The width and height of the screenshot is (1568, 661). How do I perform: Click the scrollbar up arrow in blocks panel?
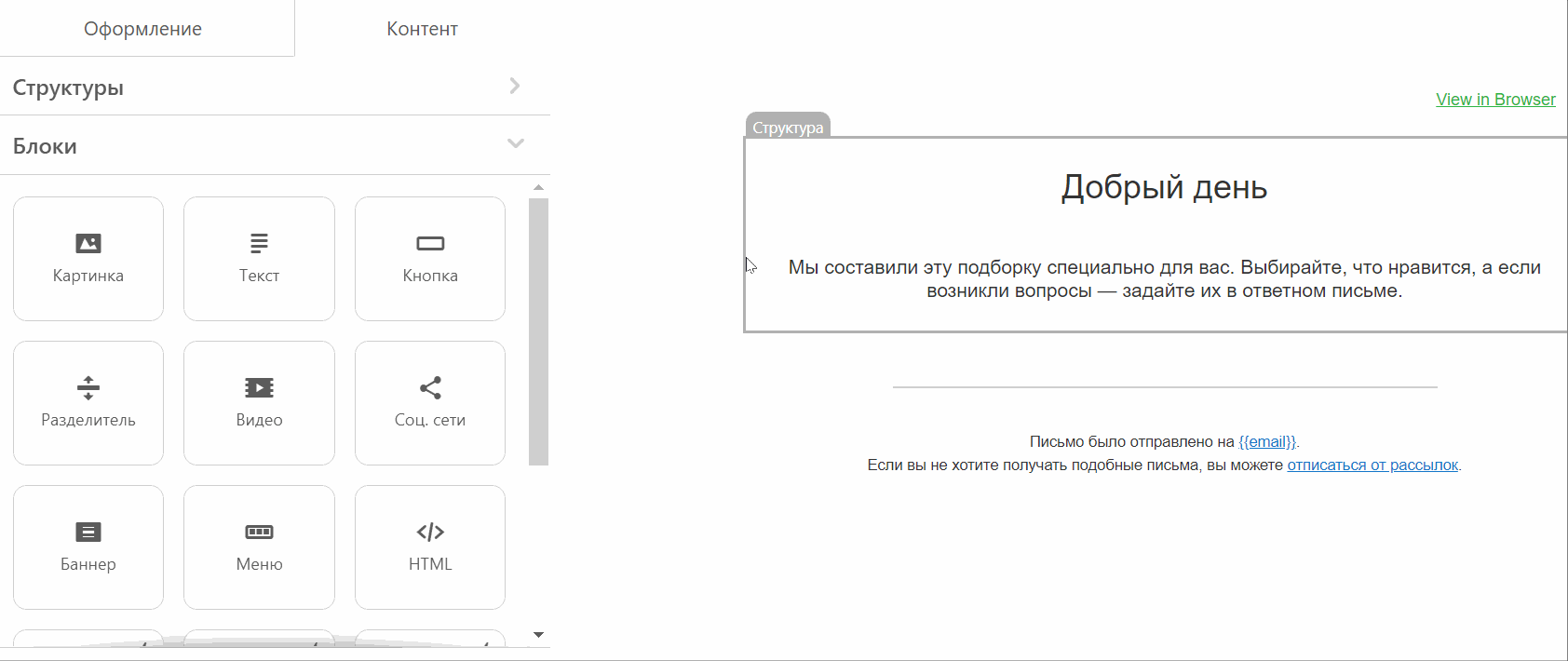(538, 187)
